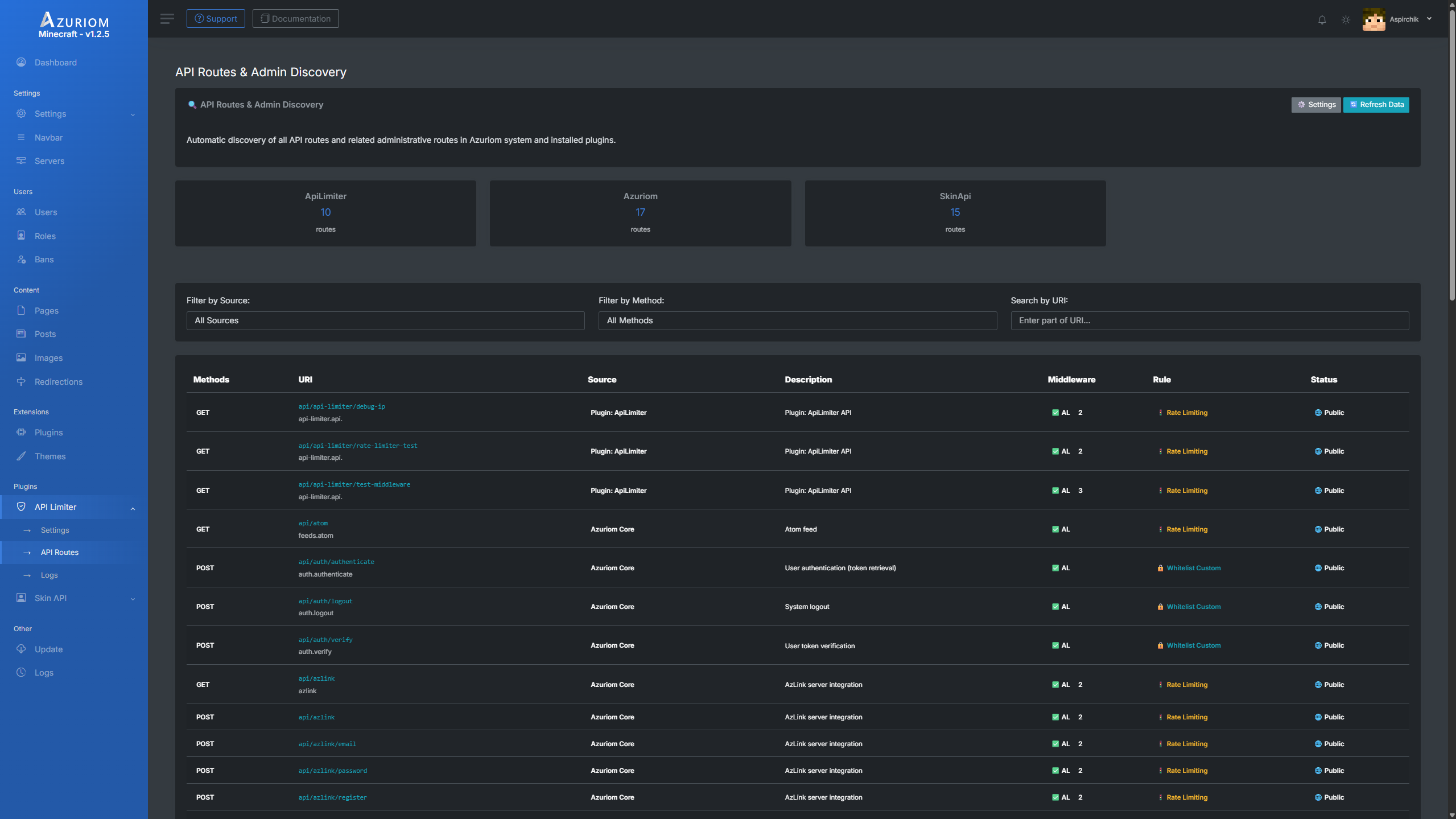The image size is (1456, 819).
Task: Toggle AL checkbox for api/auth/authenticate
Action: (x=1055, y=568)
